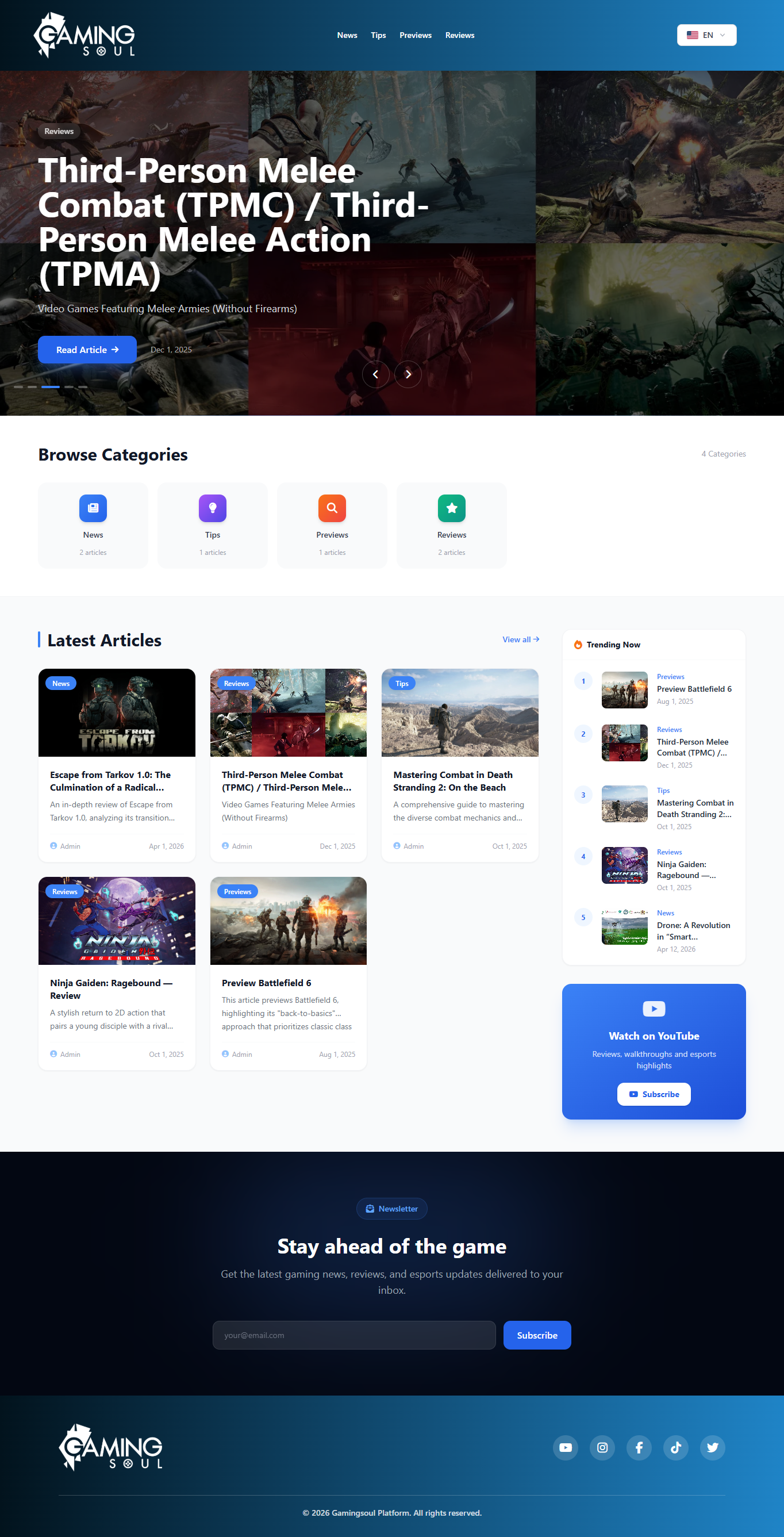Image resolution: width=784 pixels, height=1537 pixels.
Task: Open Third-Person Melee Combat card image
Action: tap(289, 712)
